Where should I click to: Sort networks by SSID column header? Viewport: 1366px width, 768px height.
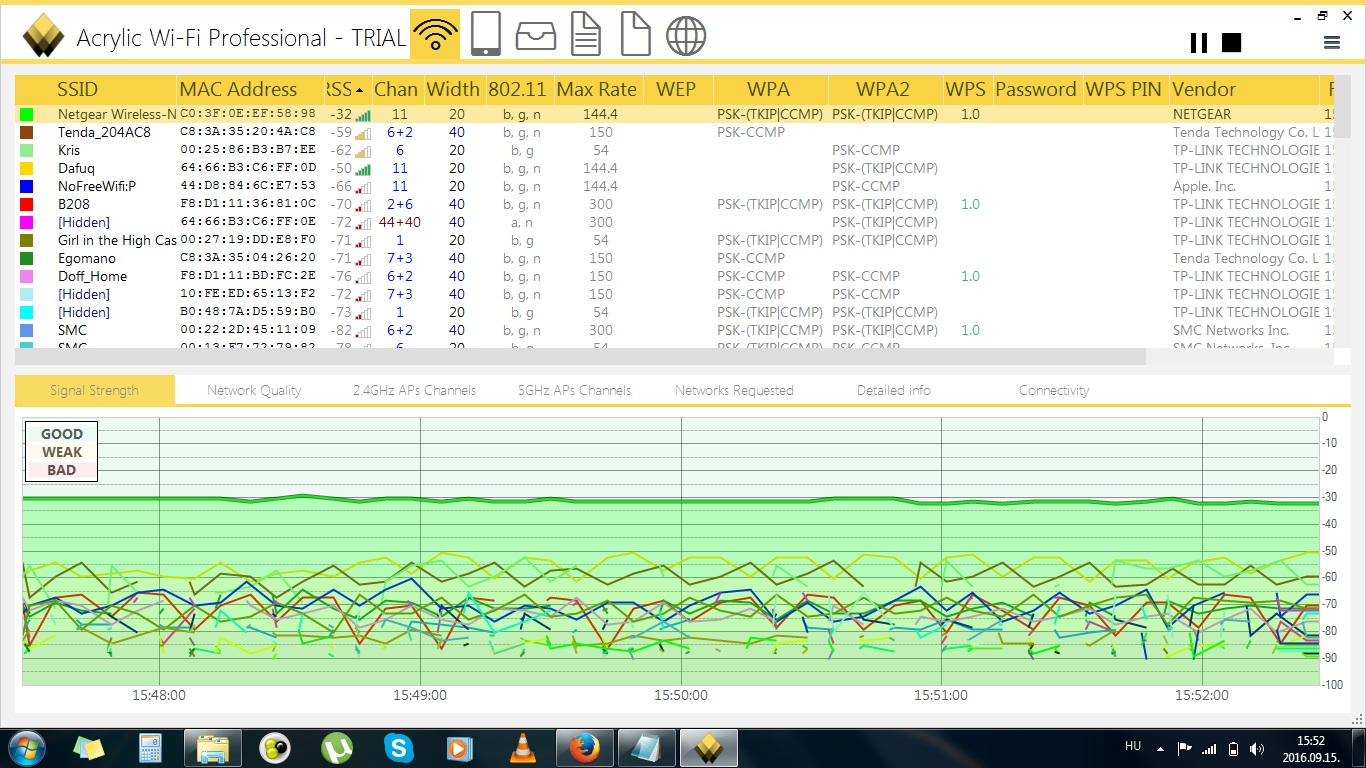point(77,89)
